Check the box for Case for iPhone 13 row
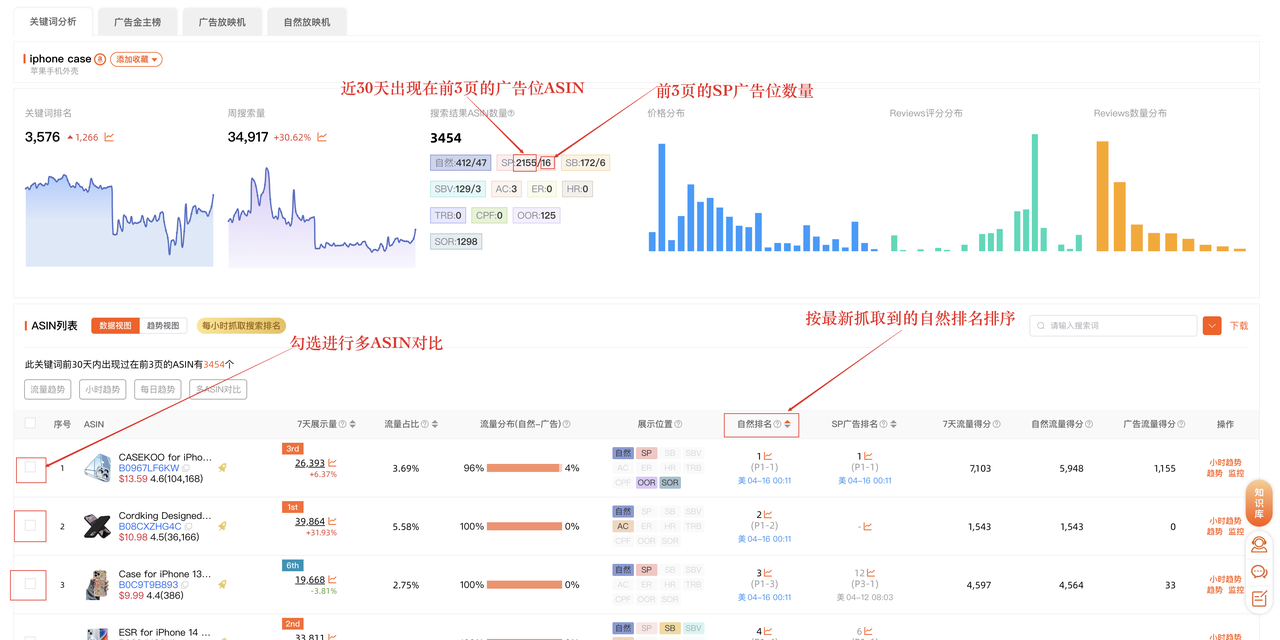 click(30, 583)
